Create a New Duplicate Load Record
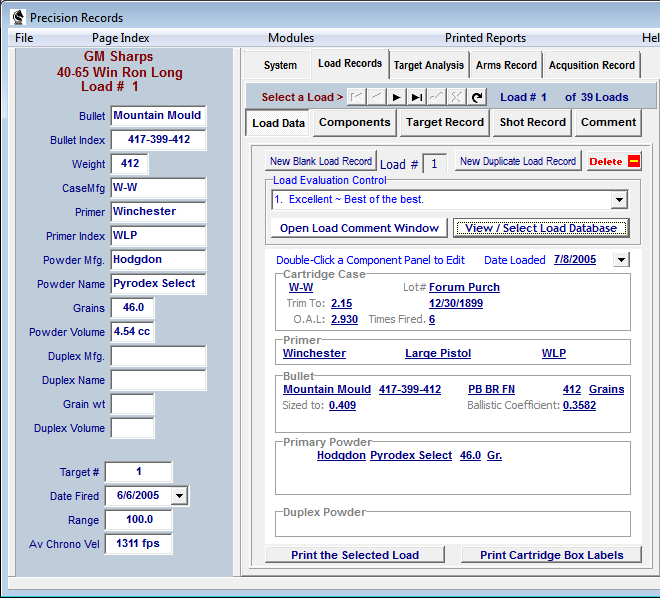The image size is (660, 598). point(518,161)
